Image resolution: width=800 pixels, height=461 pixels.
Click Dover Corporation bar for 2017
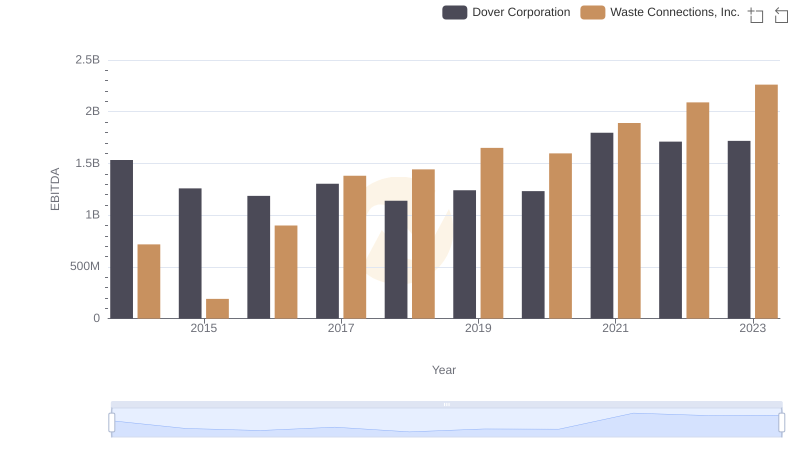click(x=328, y=251)
